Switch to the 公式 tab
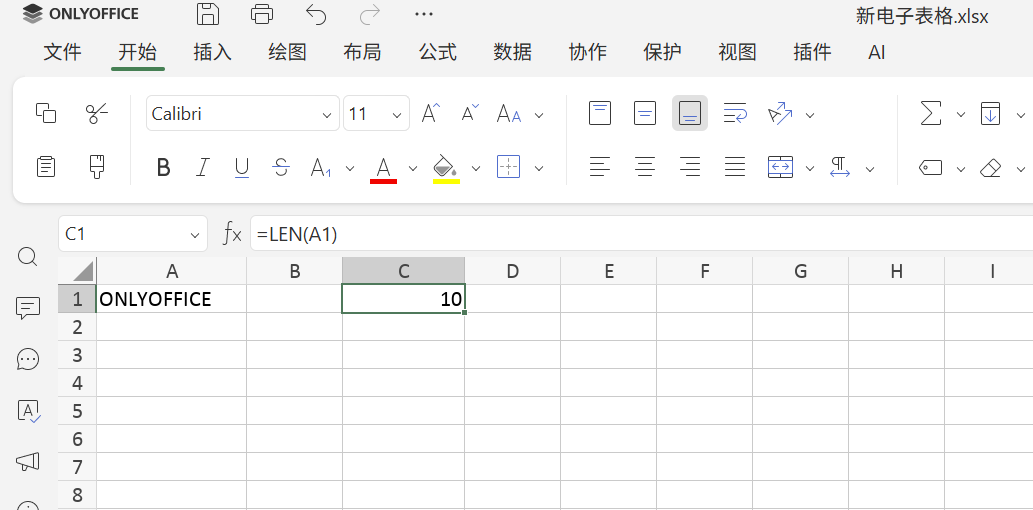 pyautogui.click(x=437, y=52)
